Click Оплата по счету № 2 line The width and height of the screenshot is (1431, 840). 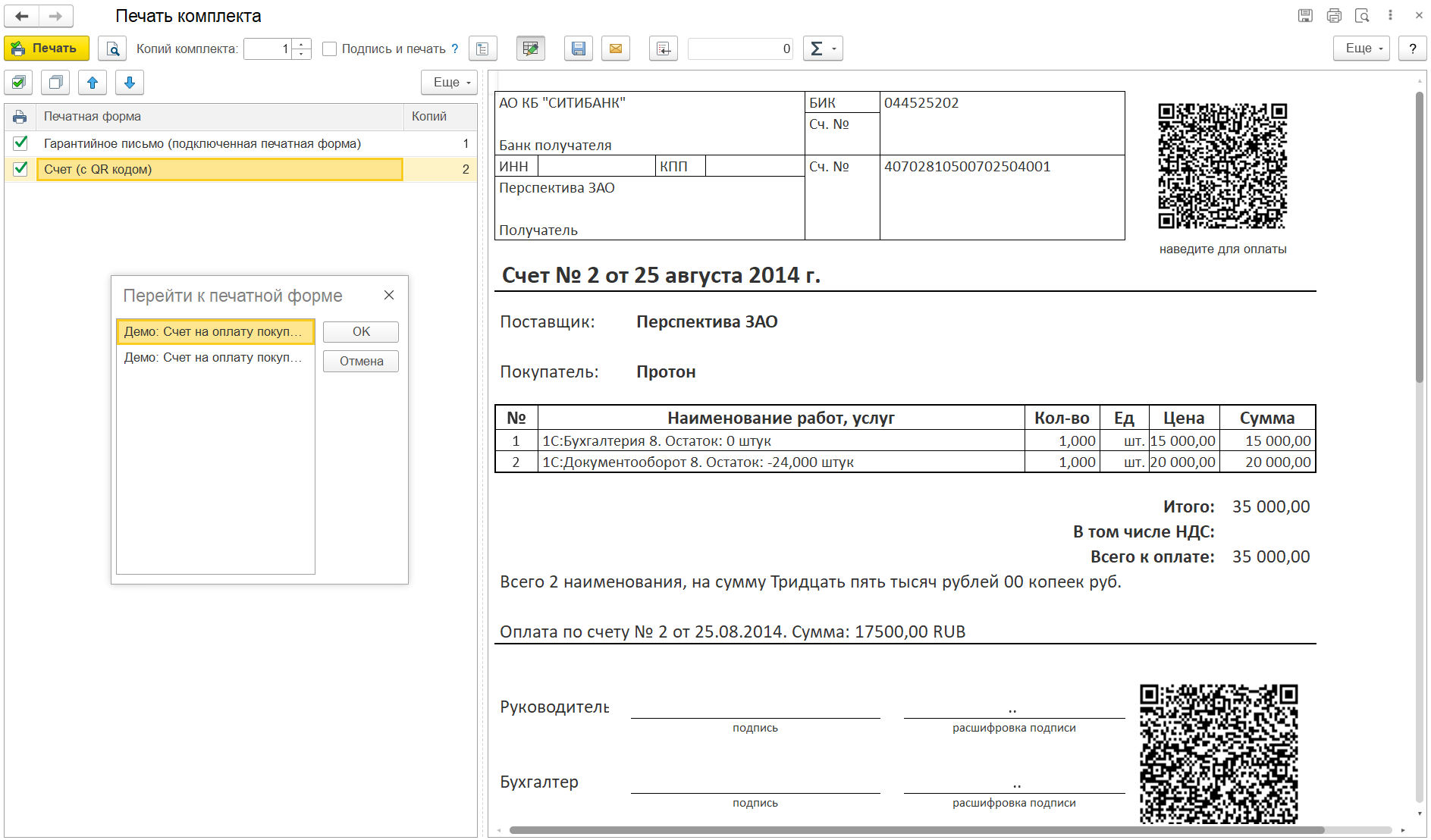pos(733,632)
